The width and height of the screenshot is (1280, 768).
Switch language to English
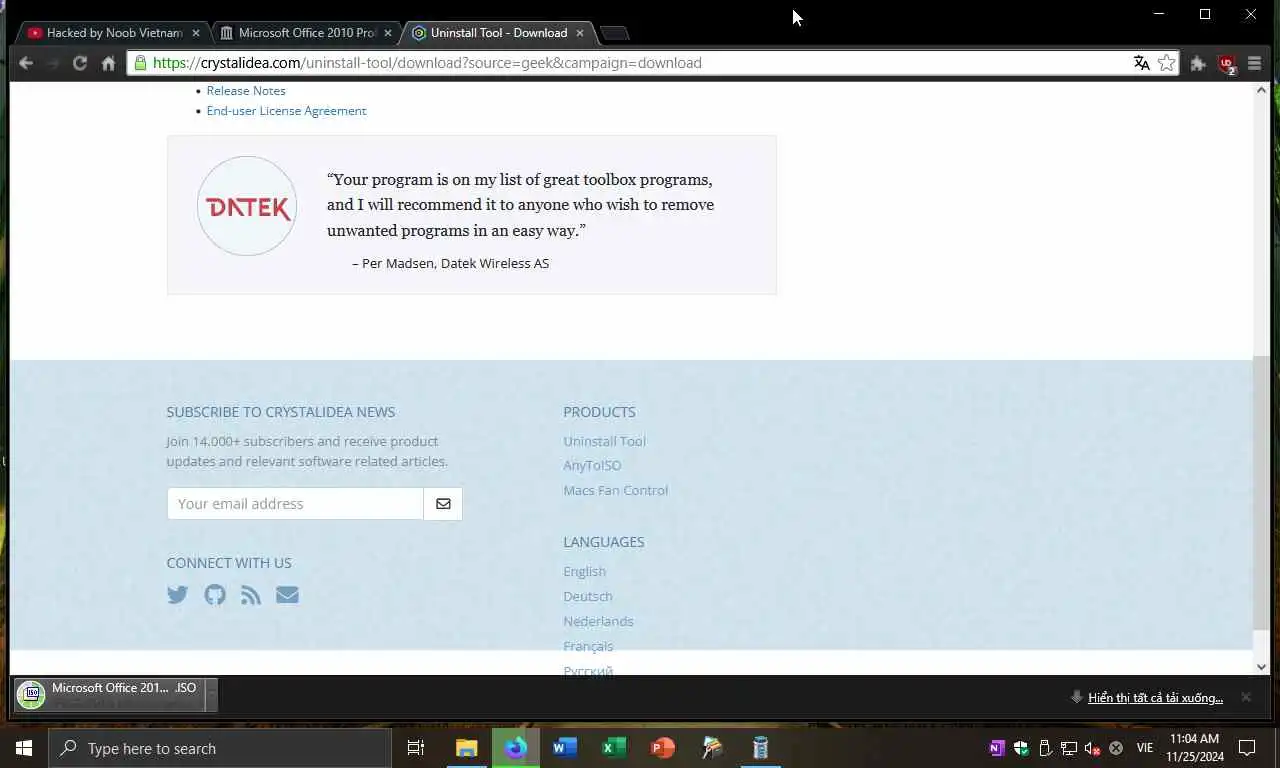pyautogui.click(x=584, y=571)
